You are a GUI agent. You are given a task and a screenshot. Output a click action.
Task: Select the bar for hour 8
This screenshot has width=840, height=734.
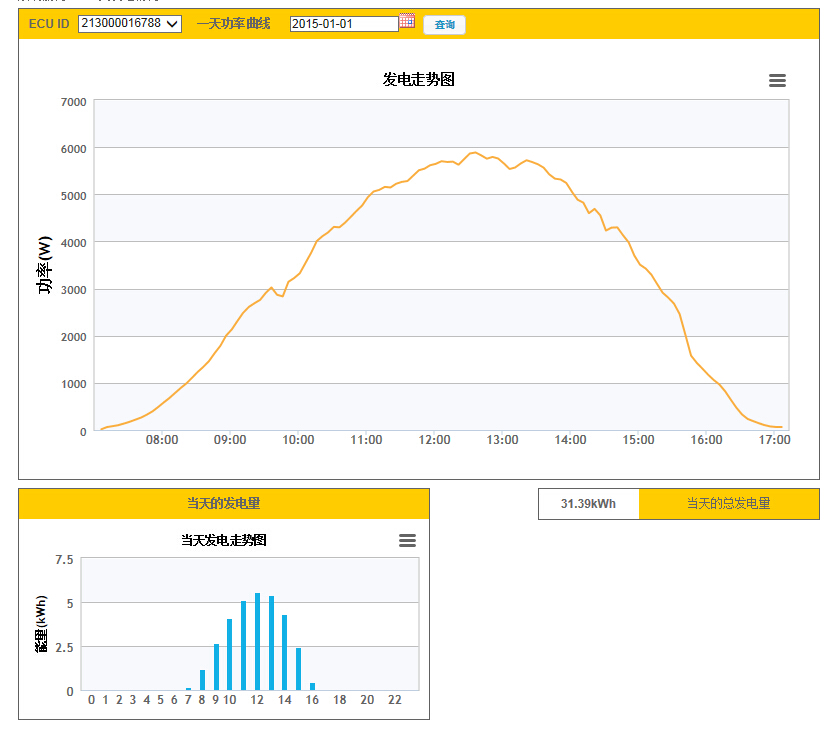pos(202,680)
